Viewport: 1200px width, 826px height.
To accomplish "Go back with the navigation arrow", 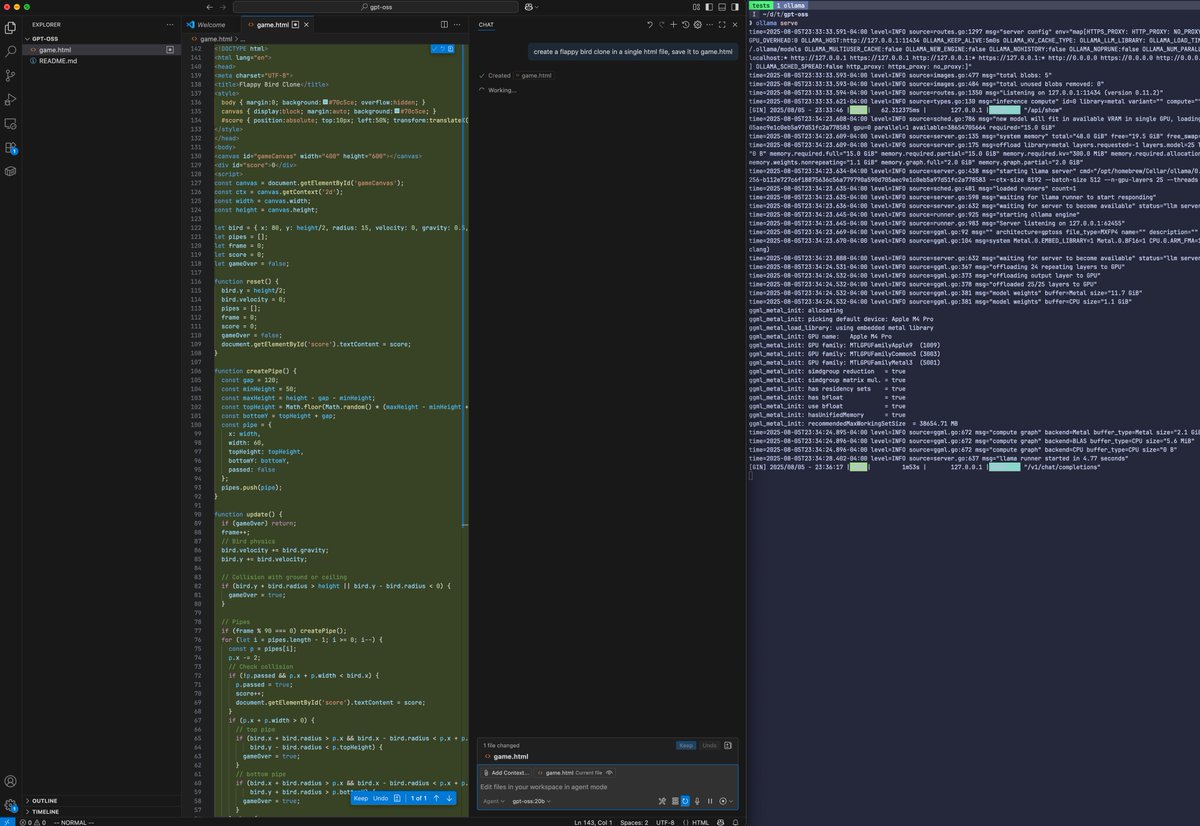I will [210, 7].
